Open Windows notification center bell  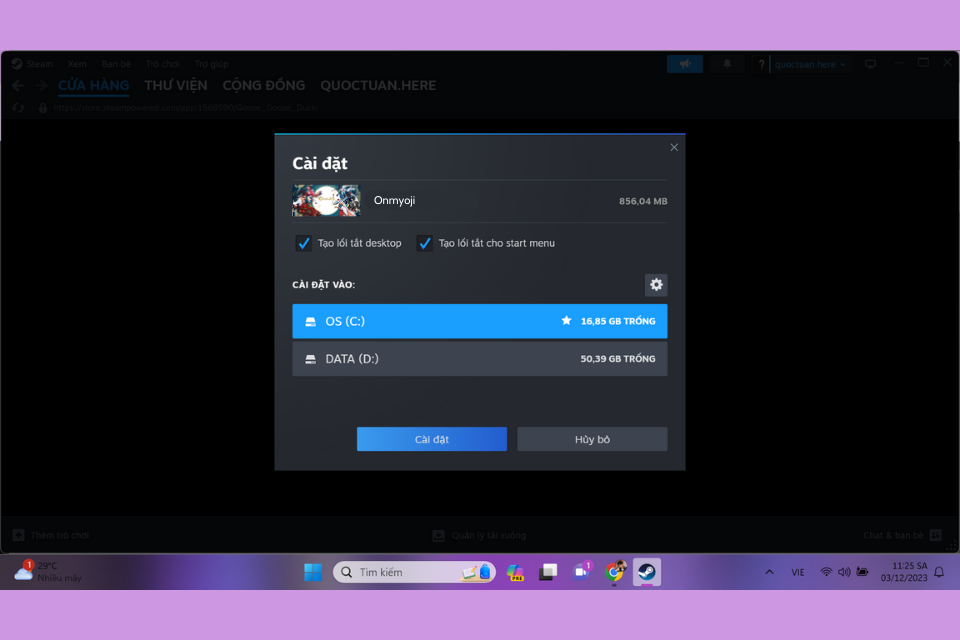coord(939,572)
